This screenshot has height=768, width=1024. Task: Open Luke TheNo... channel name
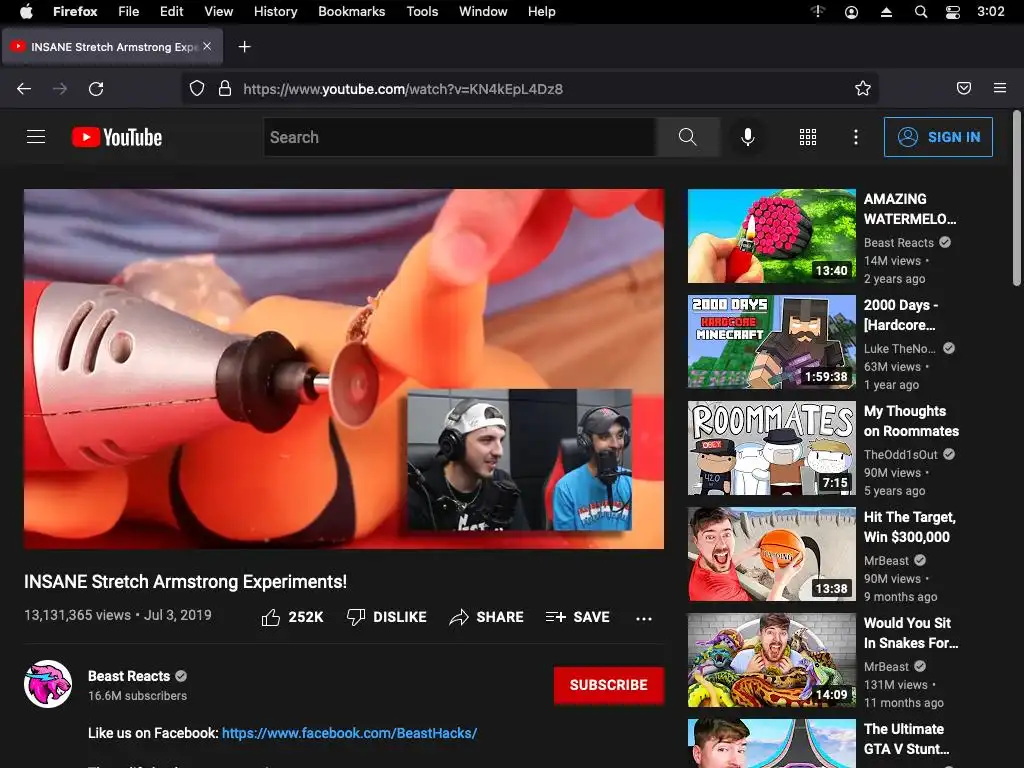click(899, 349)
